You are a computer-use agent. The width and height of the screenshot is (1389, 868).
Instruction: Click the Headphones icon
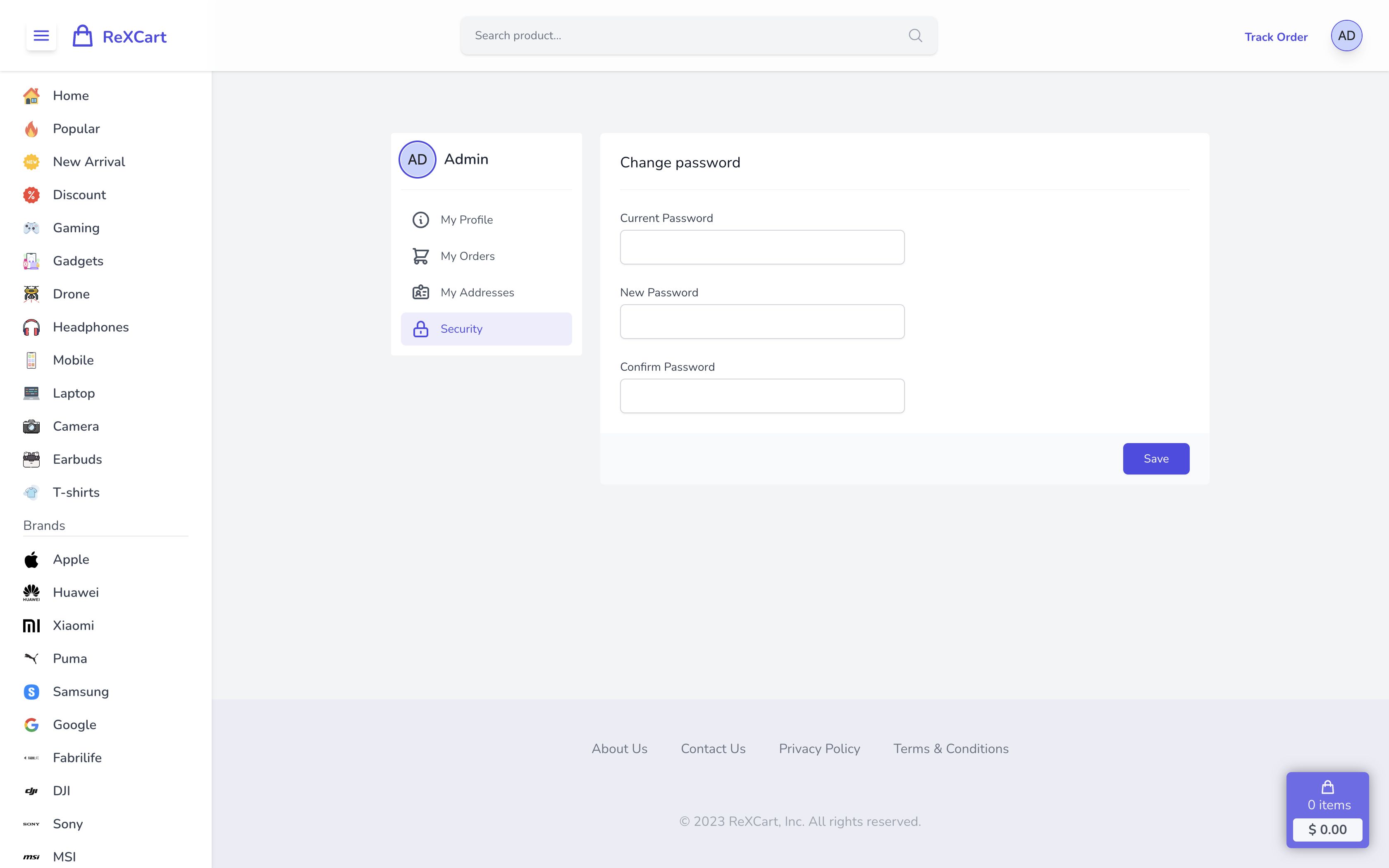coord(31,327)
